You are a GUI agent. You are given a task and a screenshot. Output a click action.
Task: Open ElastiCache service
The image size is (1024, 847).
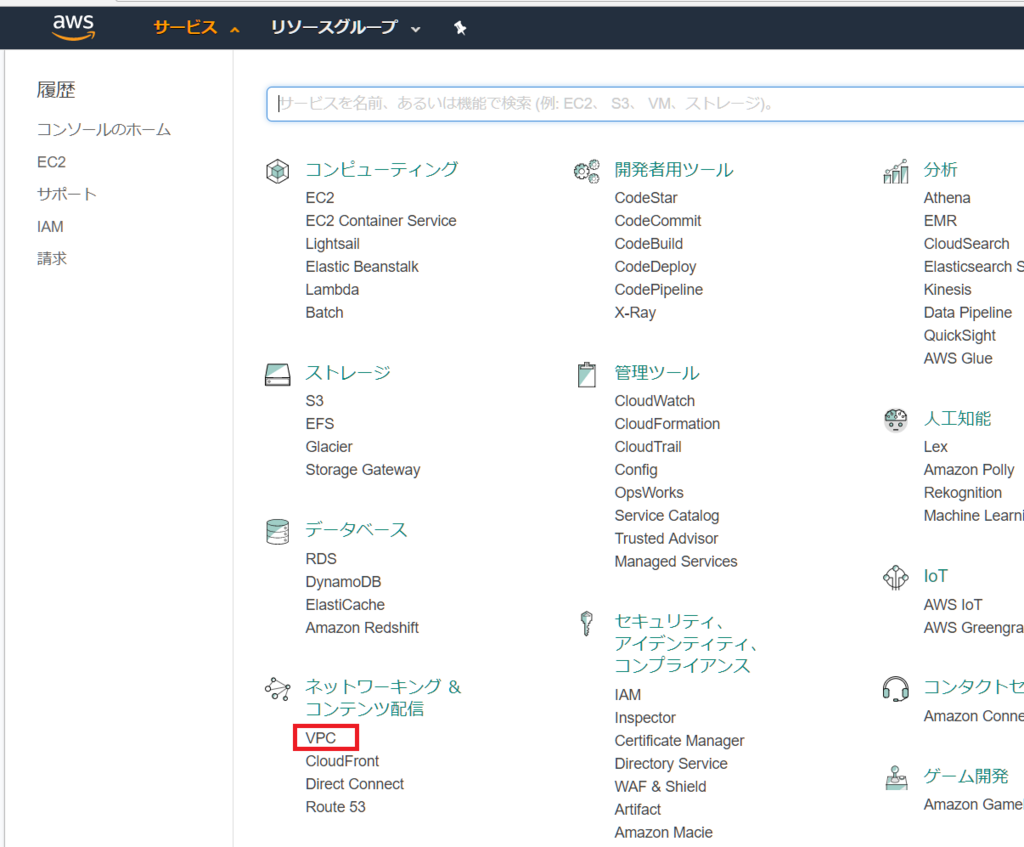[345, 605]
